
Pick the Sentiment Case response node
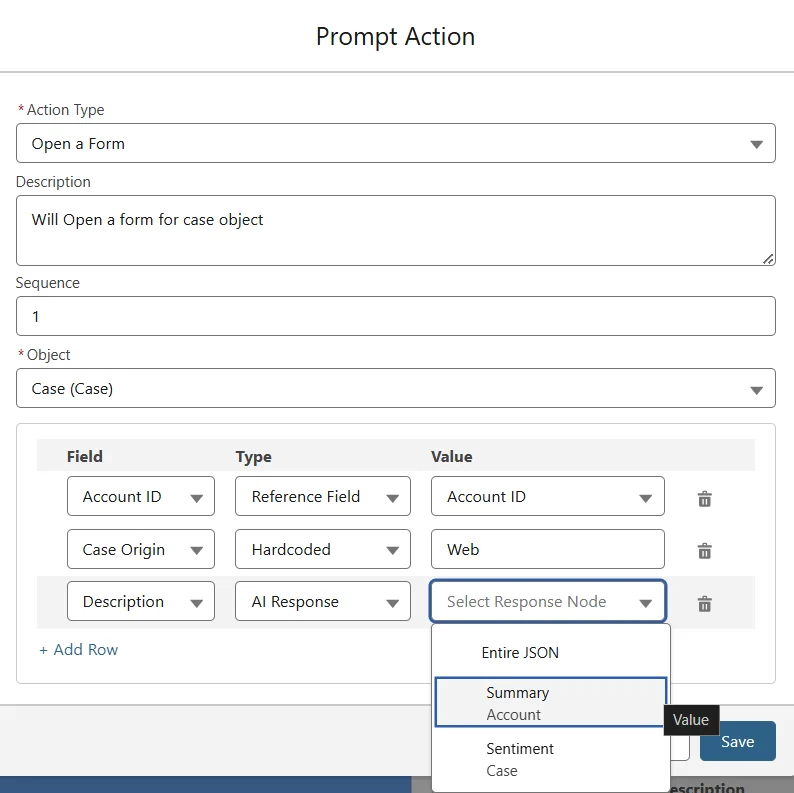pyautogui.click(x=550, y=759)
